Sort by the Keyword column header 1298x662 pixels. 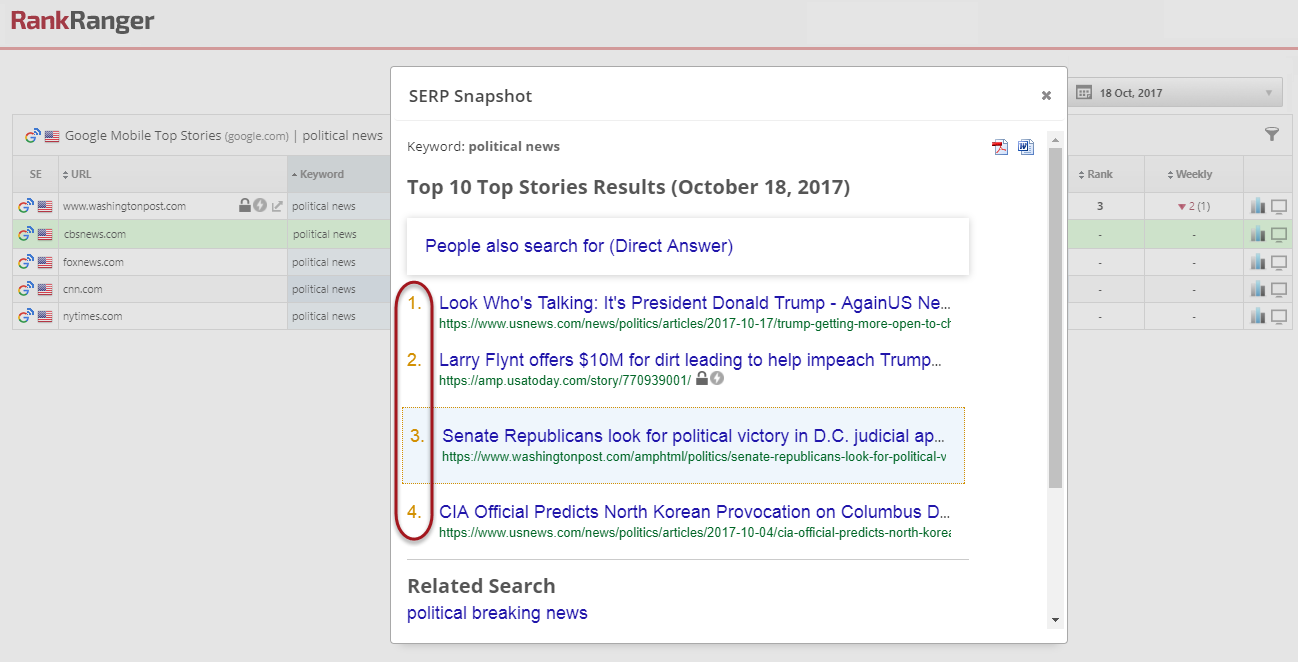[x=321, y=174]
